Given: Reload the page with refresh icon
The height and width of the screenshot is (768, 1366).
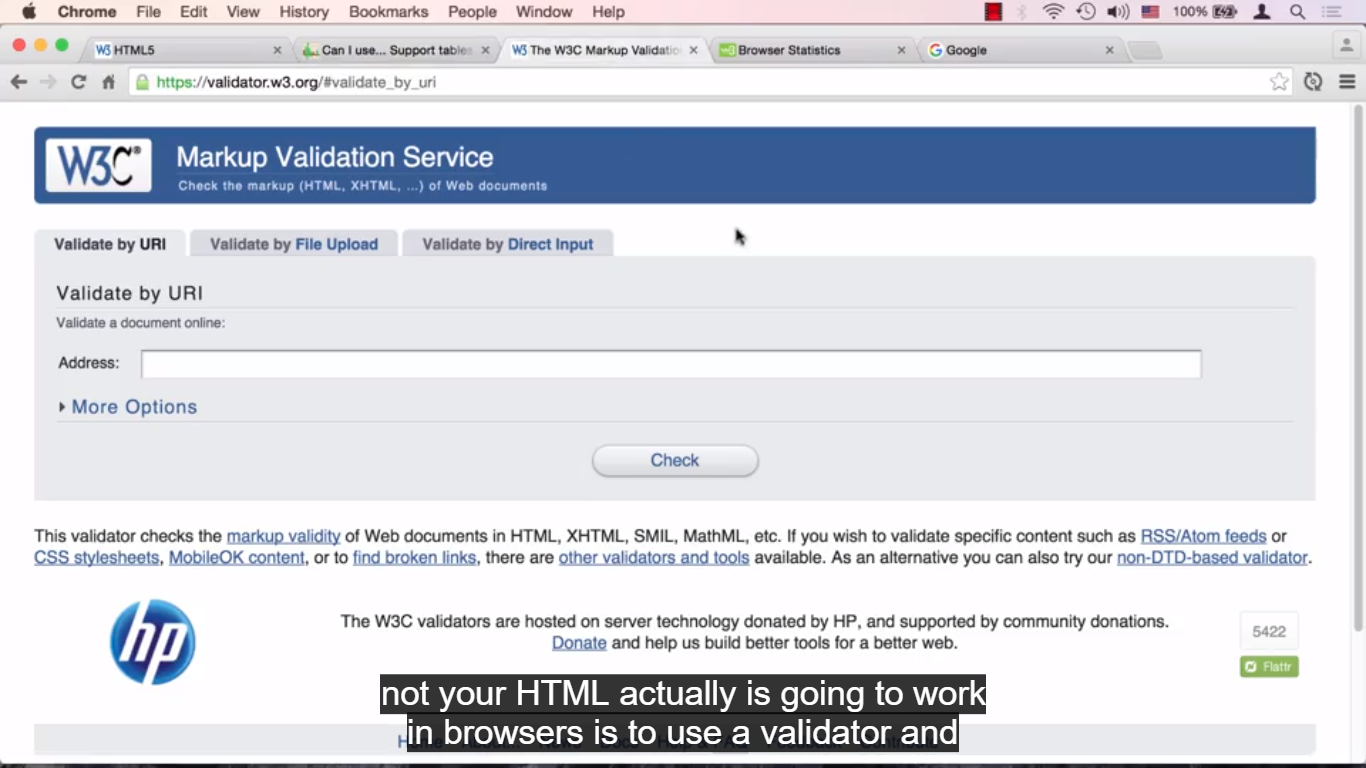Looking at the screenshot, I should [x=78, y=82].
